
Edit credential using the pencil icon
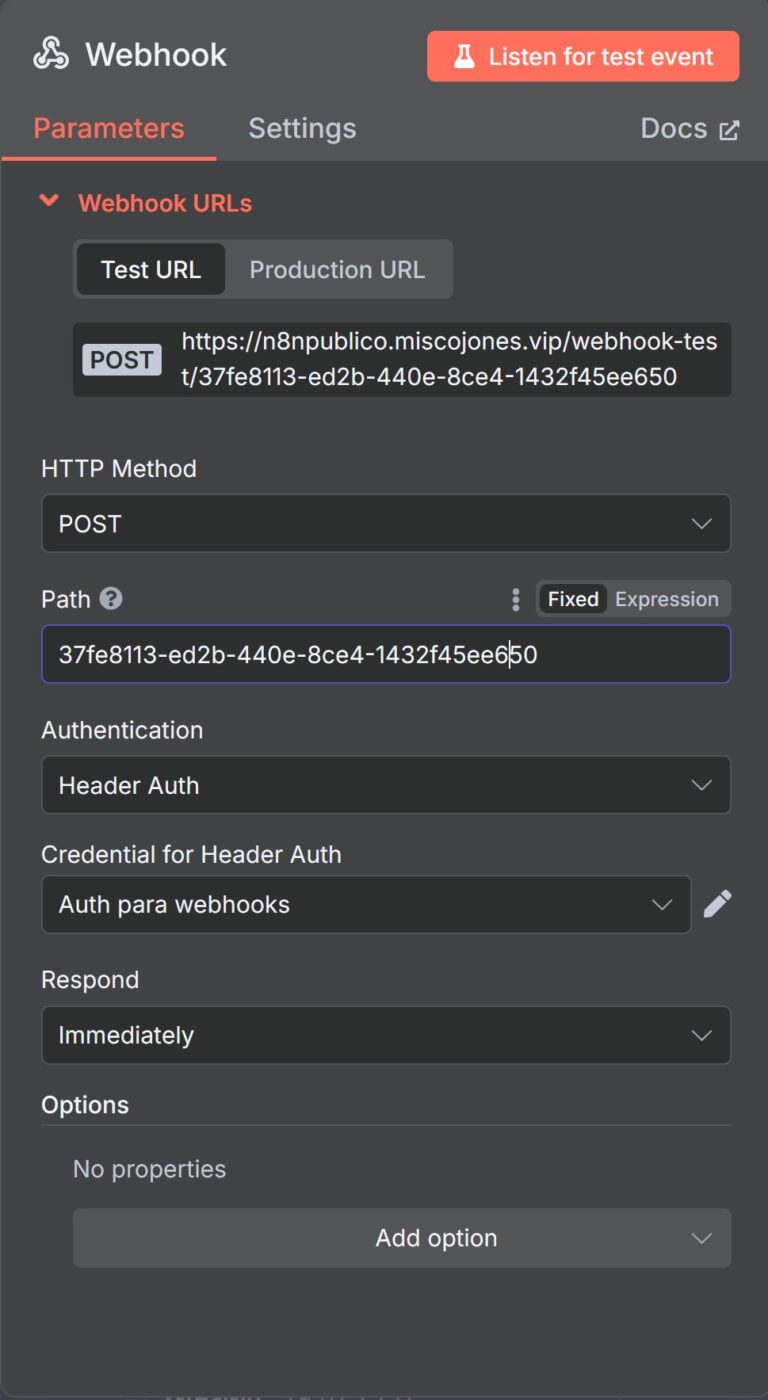tap(717, 903)
